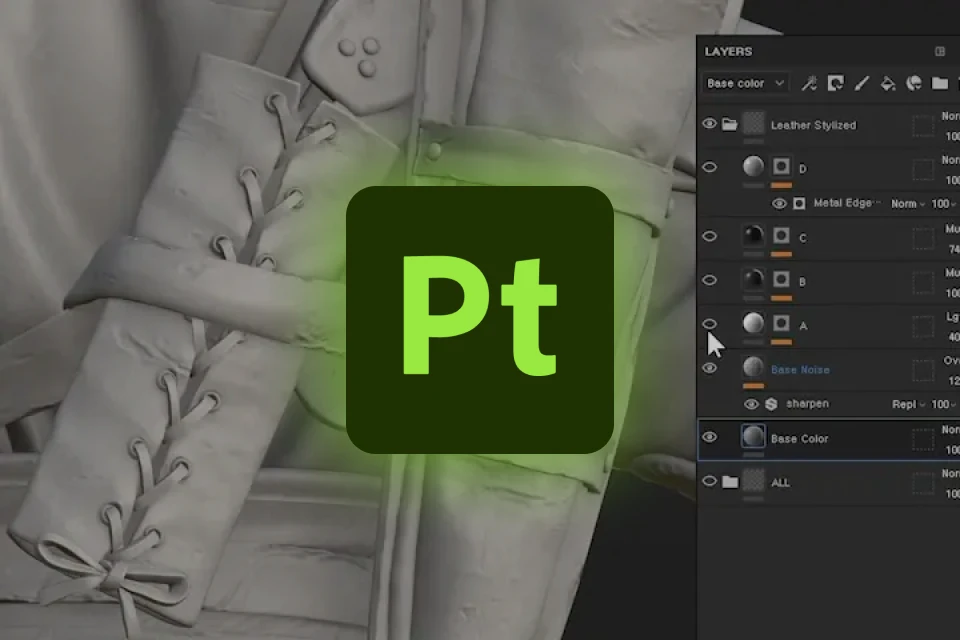
Task: Toggle visibility of Metal Edge effect
Action: [x=779, y=204]
